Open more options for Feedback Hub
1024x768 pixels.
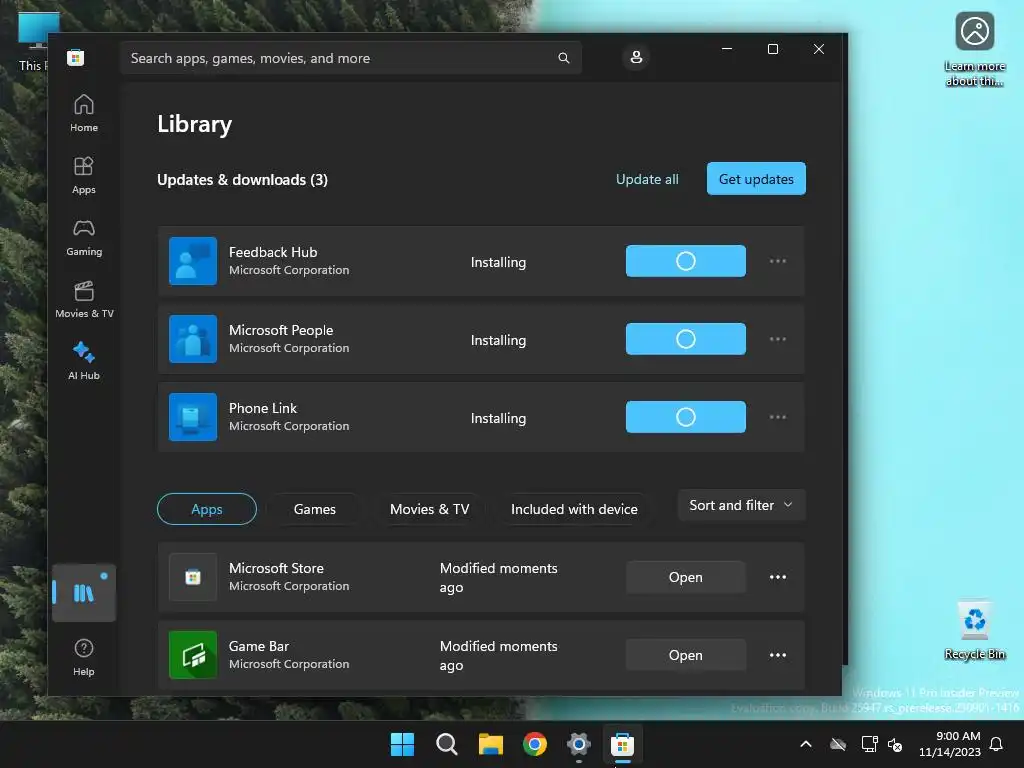(x=778, y=261)
